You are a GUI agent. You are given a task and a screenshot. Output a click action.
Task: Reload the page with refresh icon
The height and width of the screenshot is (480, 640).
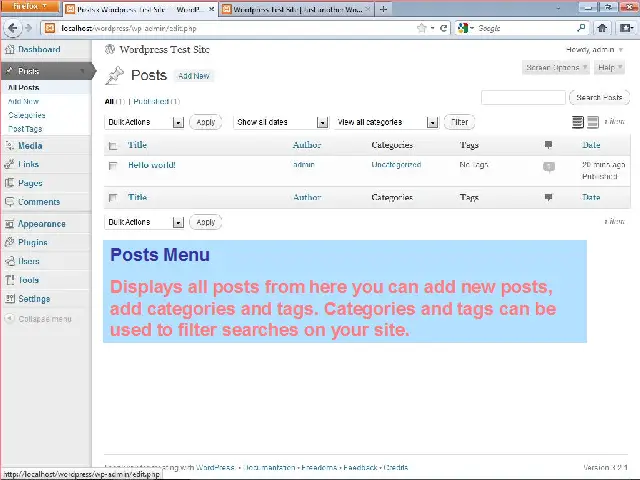pos(443,28)
